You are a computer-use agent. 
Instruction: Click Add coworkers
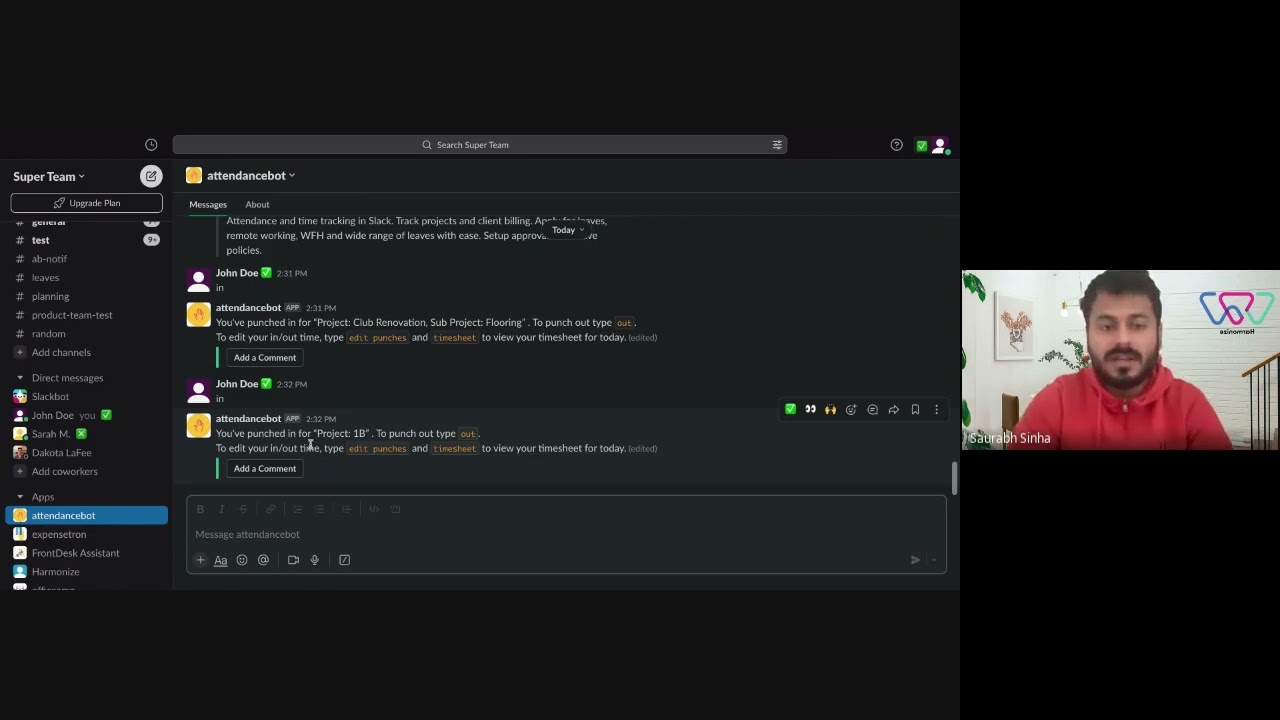pos(87,472)
